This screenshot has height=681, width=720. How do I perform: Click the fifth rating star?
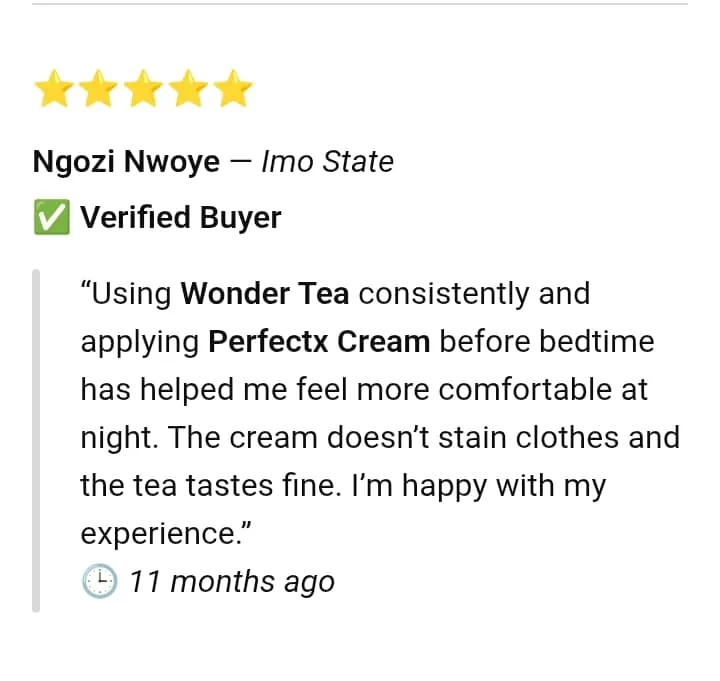point(234,89)
